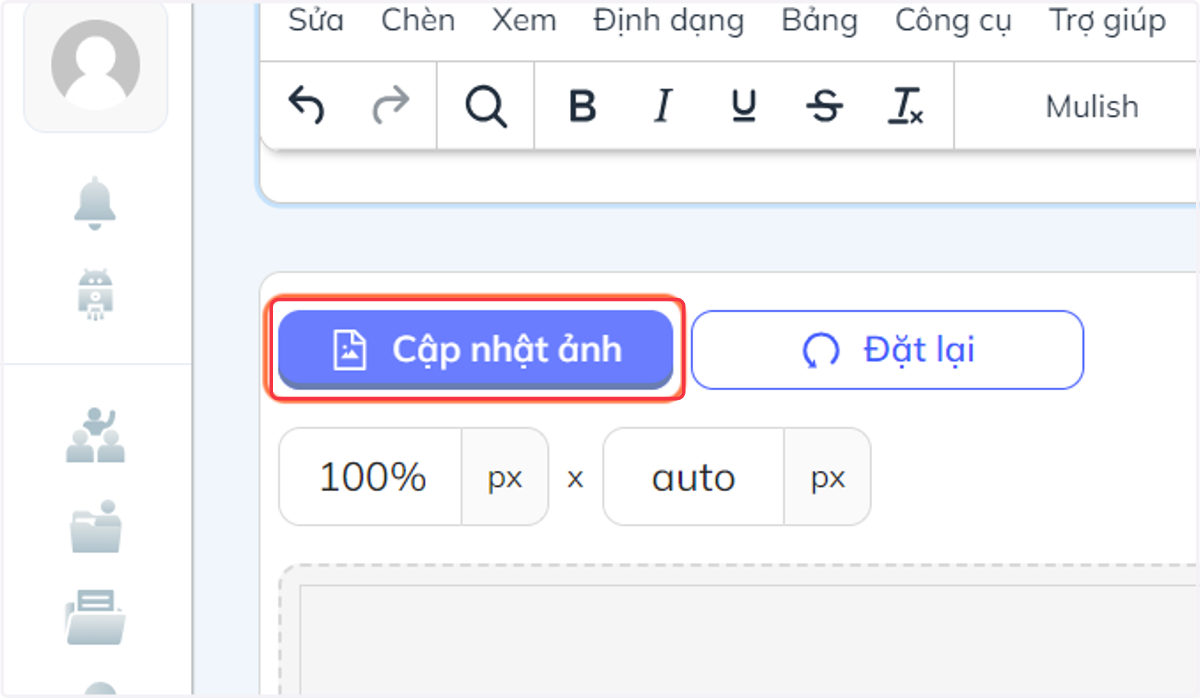Toggle italic formatting
This screenshot has height=698, width=1200.
click(662, 105)
